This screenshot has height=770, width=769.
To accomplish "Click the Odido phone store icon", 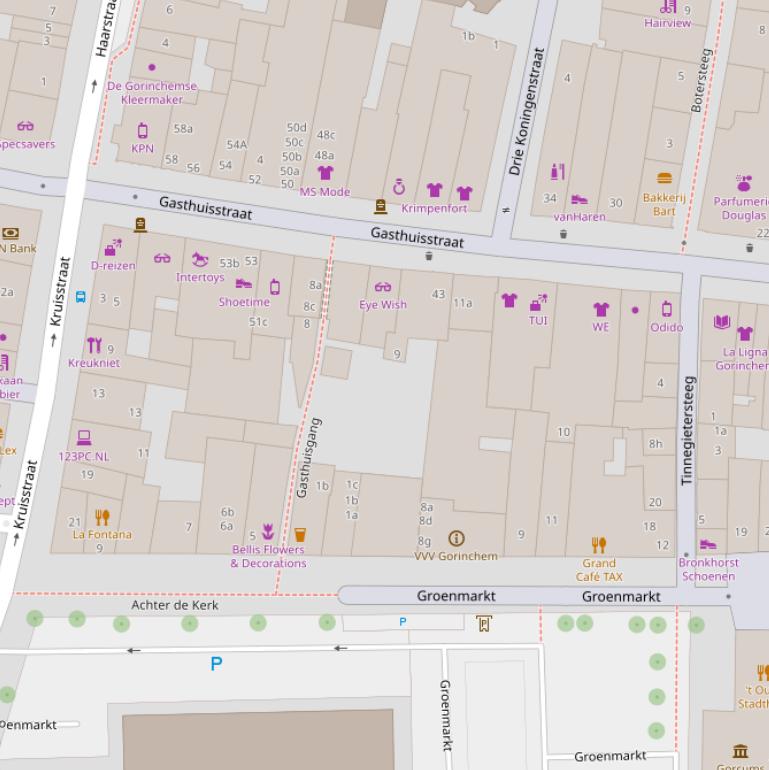I will pos(666,309).
